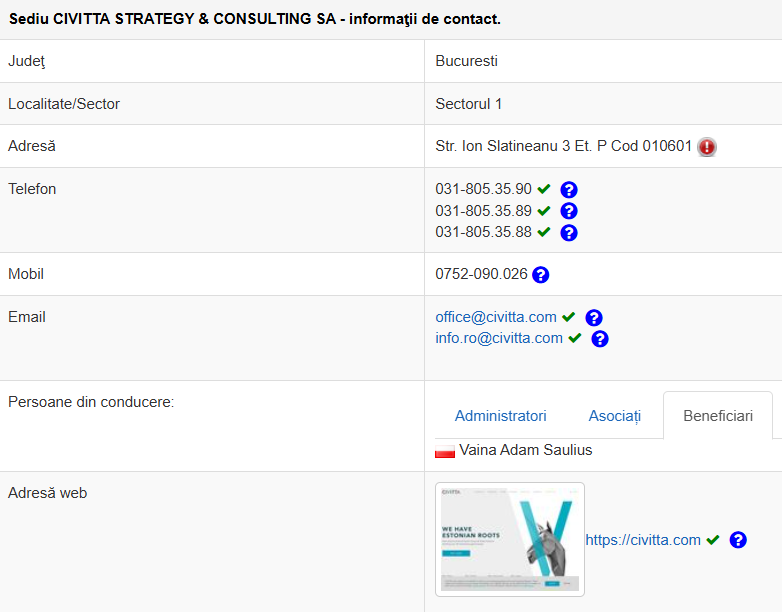This screenshot has width=782, height=612.
Task: Switch to the Asociați tab
Action: tap(614, 416)
